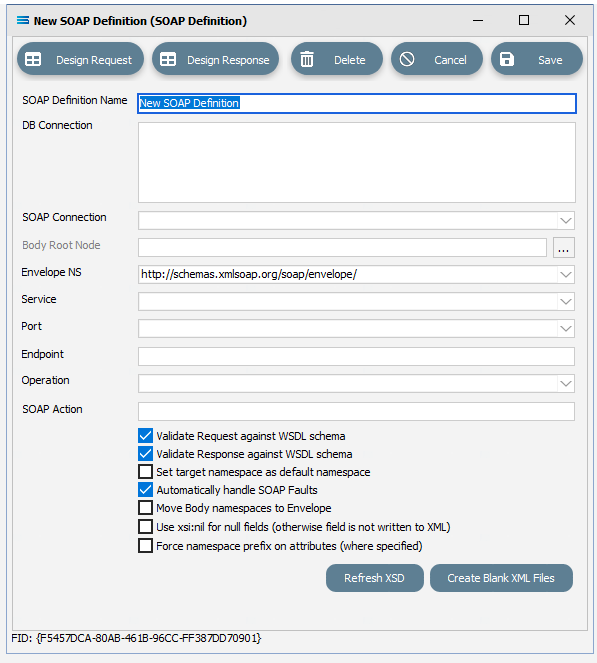The width and height of the screenshot is (597, 663).
Task: Tick Move Body namespaces to Envelope
Action: 145,507
